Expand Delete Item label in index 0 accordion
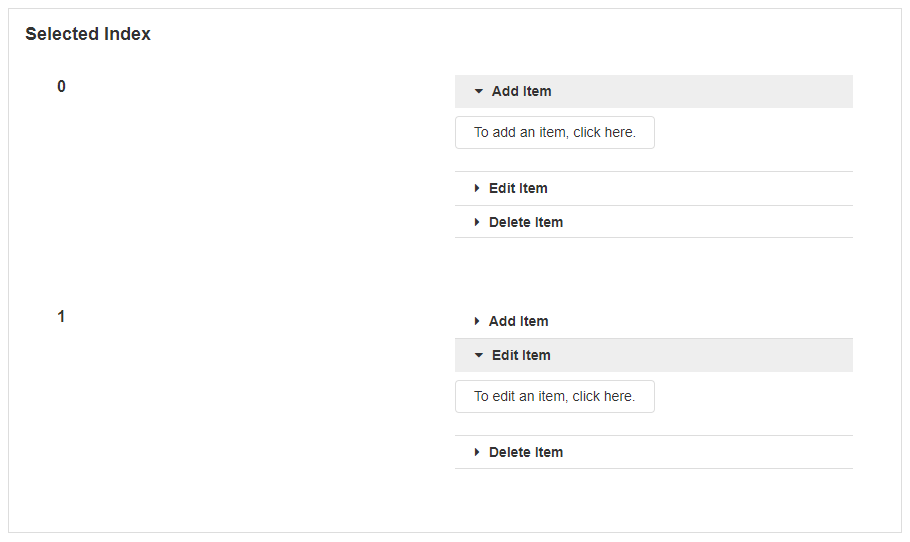 (526, 222)
